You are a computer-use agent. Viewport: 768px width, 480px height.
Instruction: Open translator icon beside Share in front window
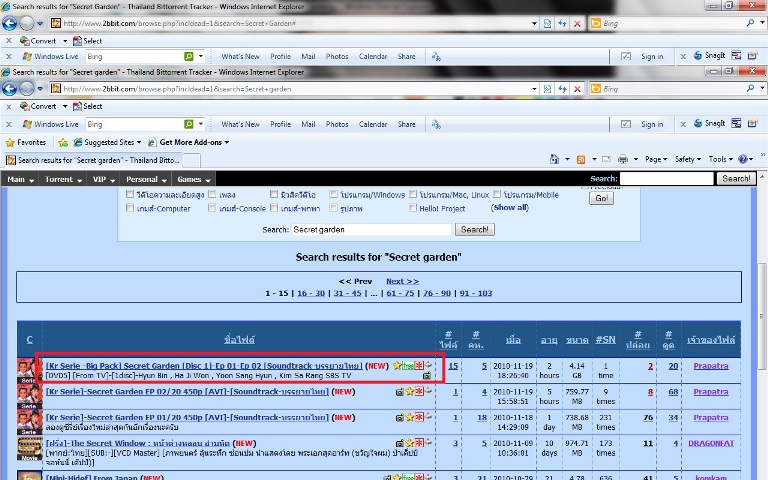click(x=436, y=124)
